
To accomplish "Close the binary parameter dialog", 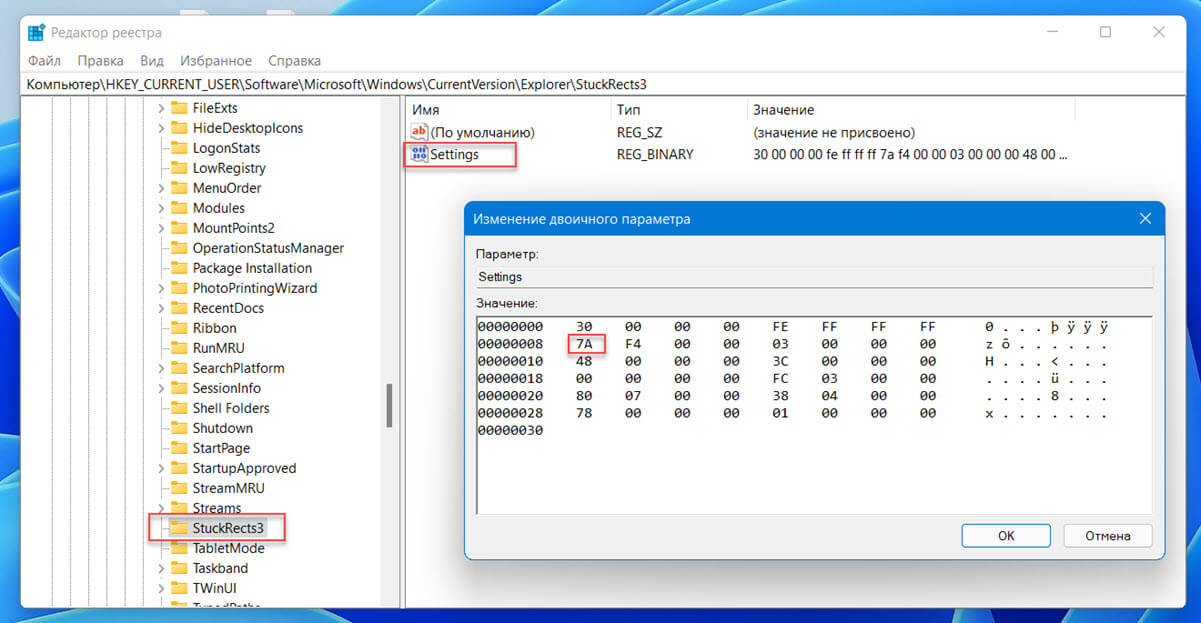I will (x=1145, y=218).
